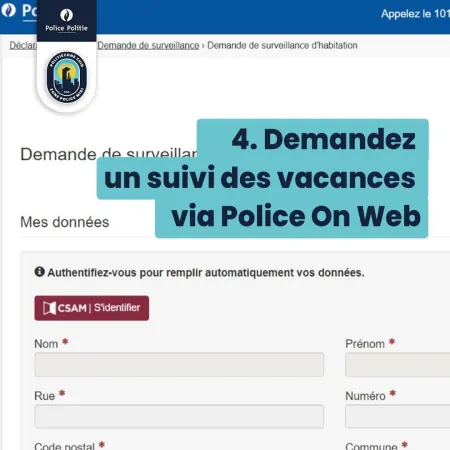This screenshot has width=450, height=450.
Task: Click the Rue input field
Action: pyautogui.click(x=179, y=416)
